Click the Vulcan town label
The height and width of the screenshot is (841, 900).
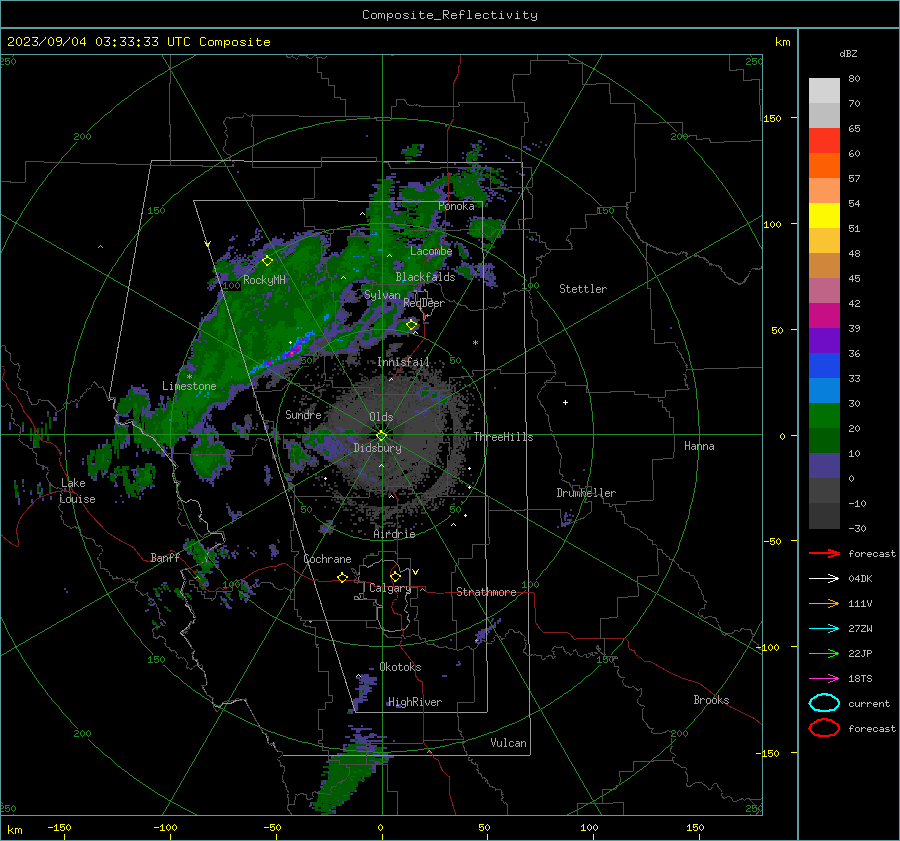508,743
